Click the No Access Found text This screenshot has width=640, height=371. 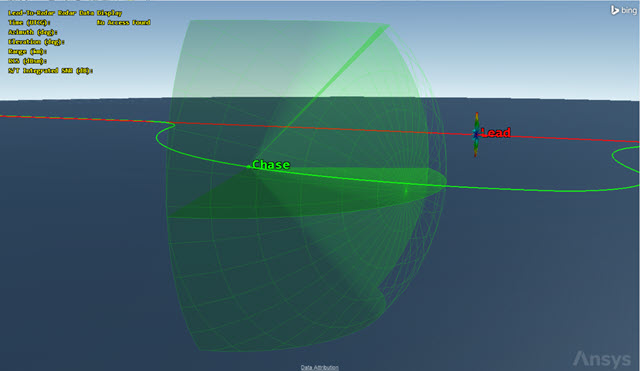pos(124,22)
